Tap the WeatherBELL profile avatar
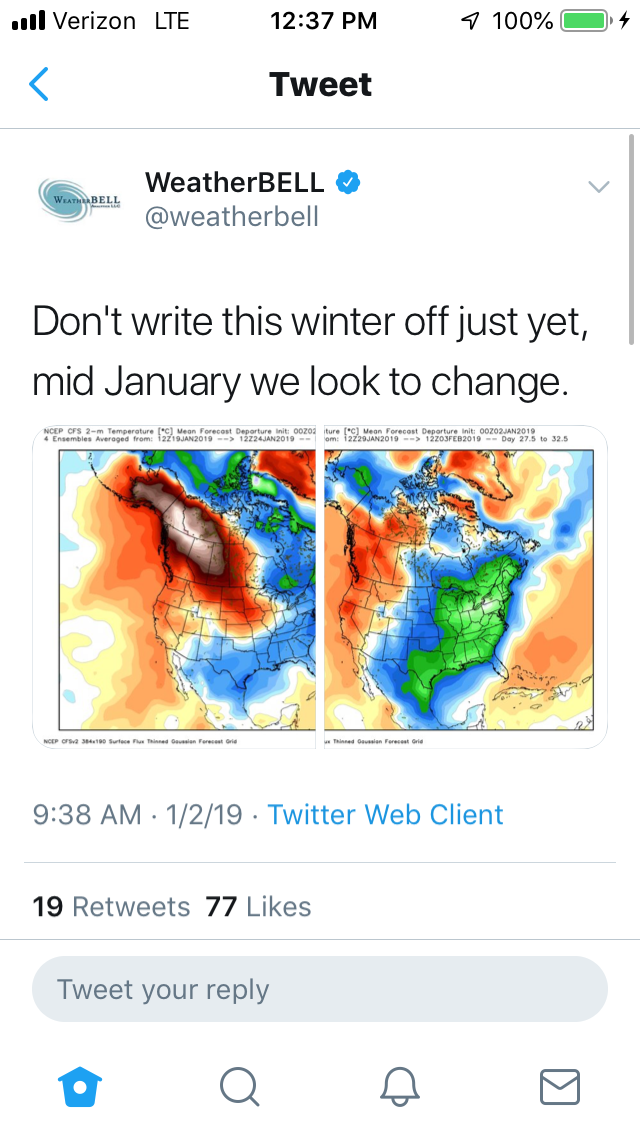The image size is (640, 1136). coord(80,198)
